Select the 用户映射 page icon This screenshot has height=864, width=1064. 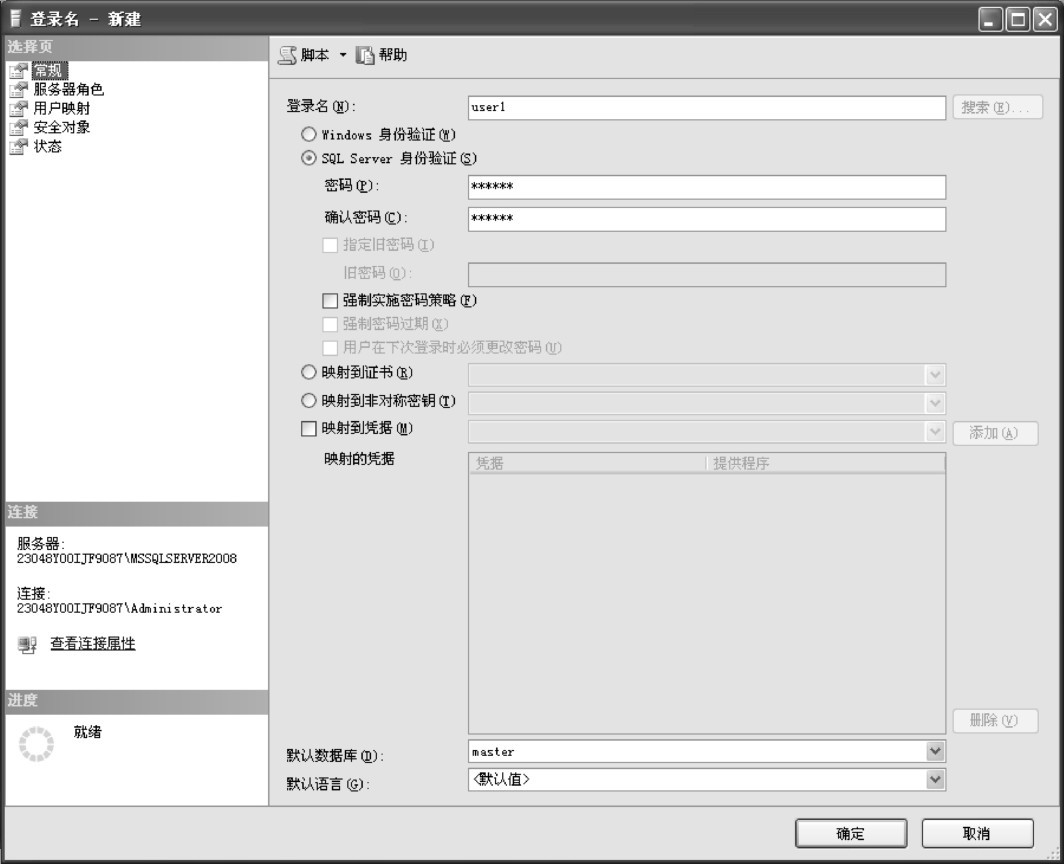tap(18, 109)
